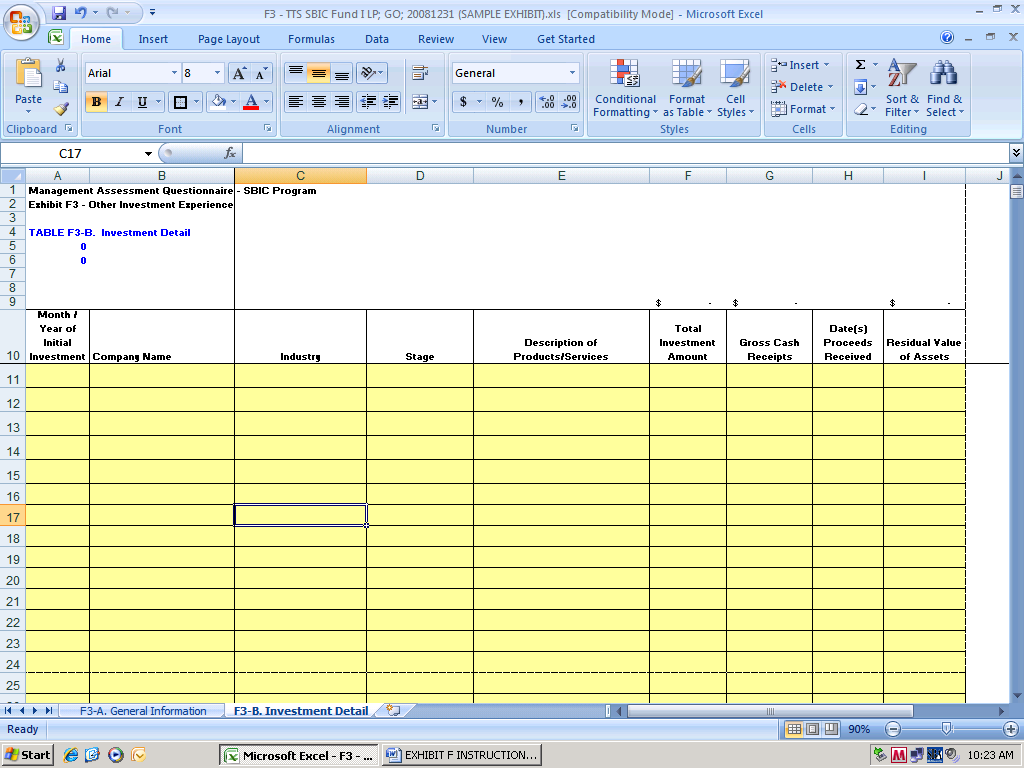Click the Format Painter brush icon
The height and width of the screenshot is (768, 1024).
61,109
